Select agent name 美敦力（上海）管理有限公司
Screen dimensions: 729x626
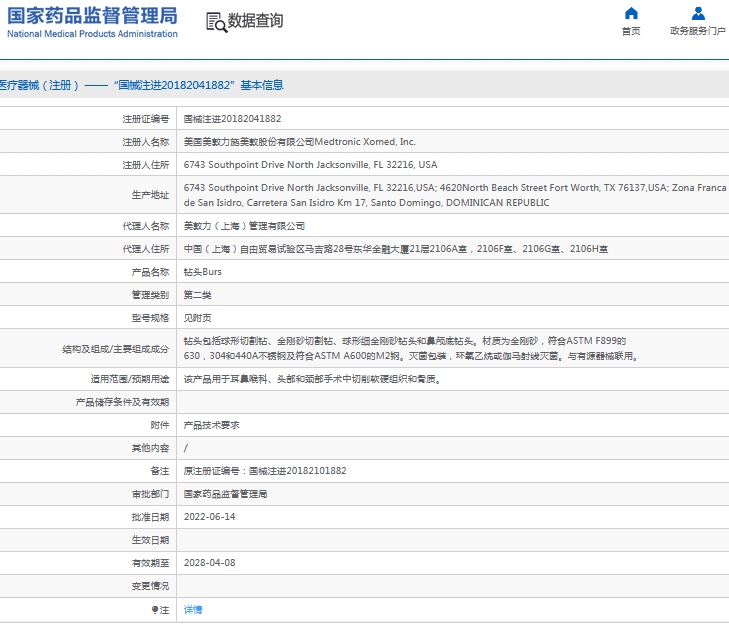click(244, 226)
